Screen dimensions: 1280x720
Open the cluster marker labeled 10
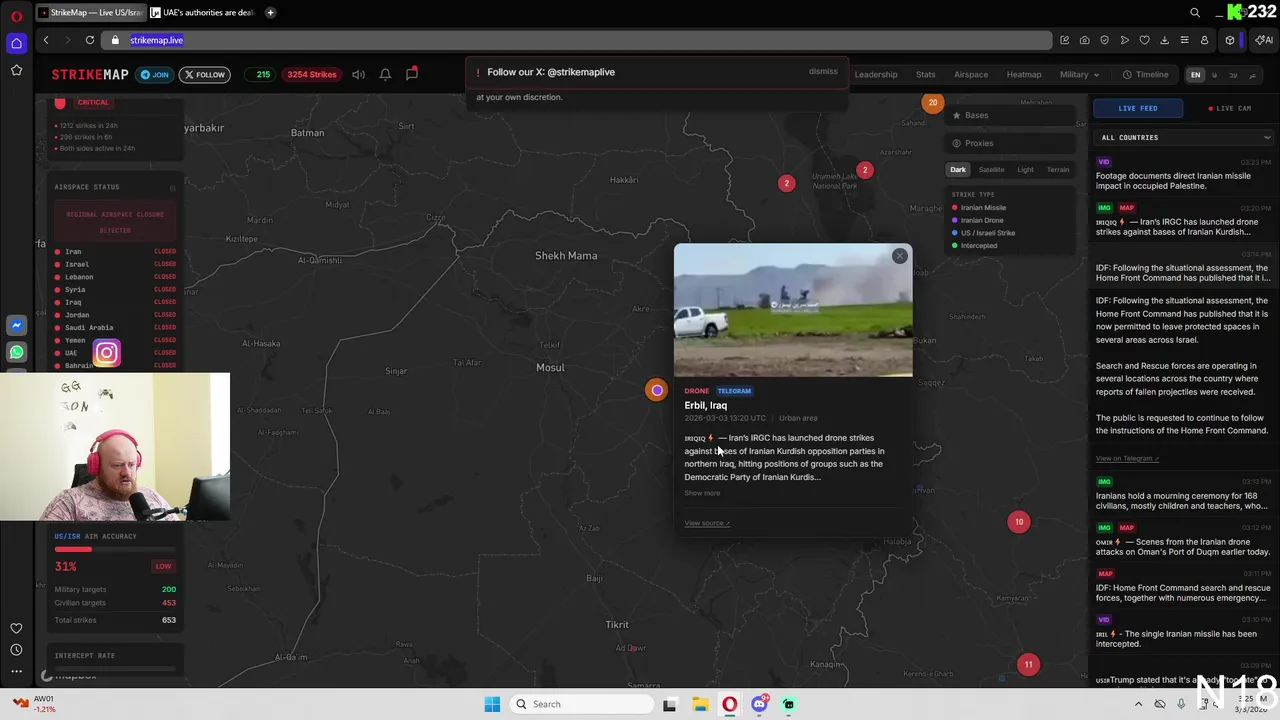1019,521
